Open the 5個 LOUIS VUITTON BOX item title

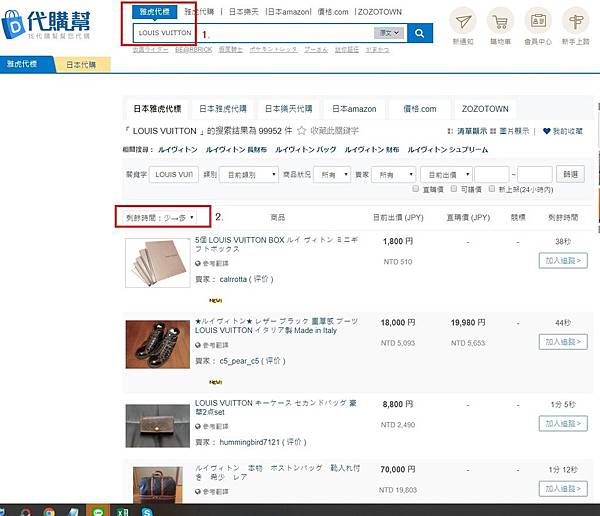tap(276, 244)
